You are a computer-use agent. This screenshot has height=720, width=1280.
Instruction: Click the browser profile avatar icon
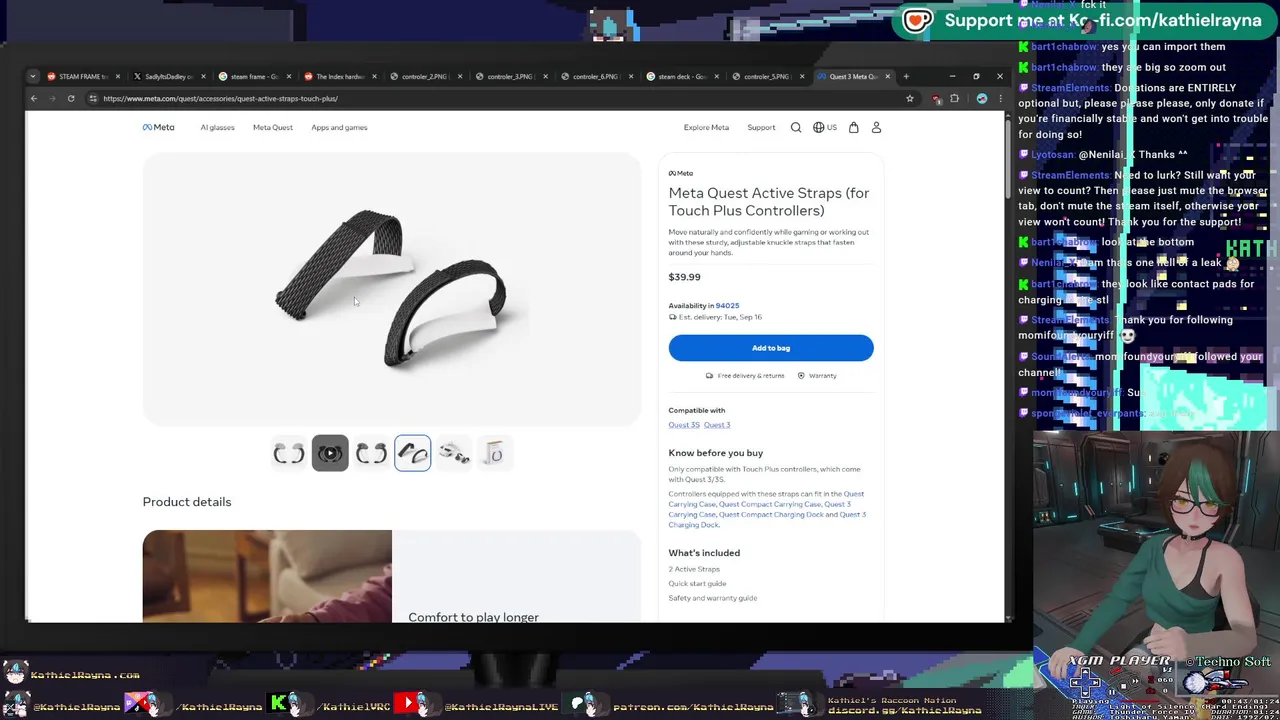(x=982, y=98)
